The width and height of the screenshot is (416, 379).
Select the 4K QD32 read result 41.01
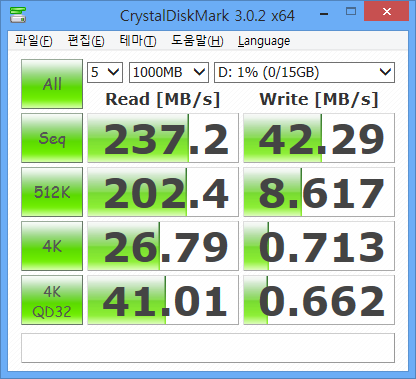163,300
